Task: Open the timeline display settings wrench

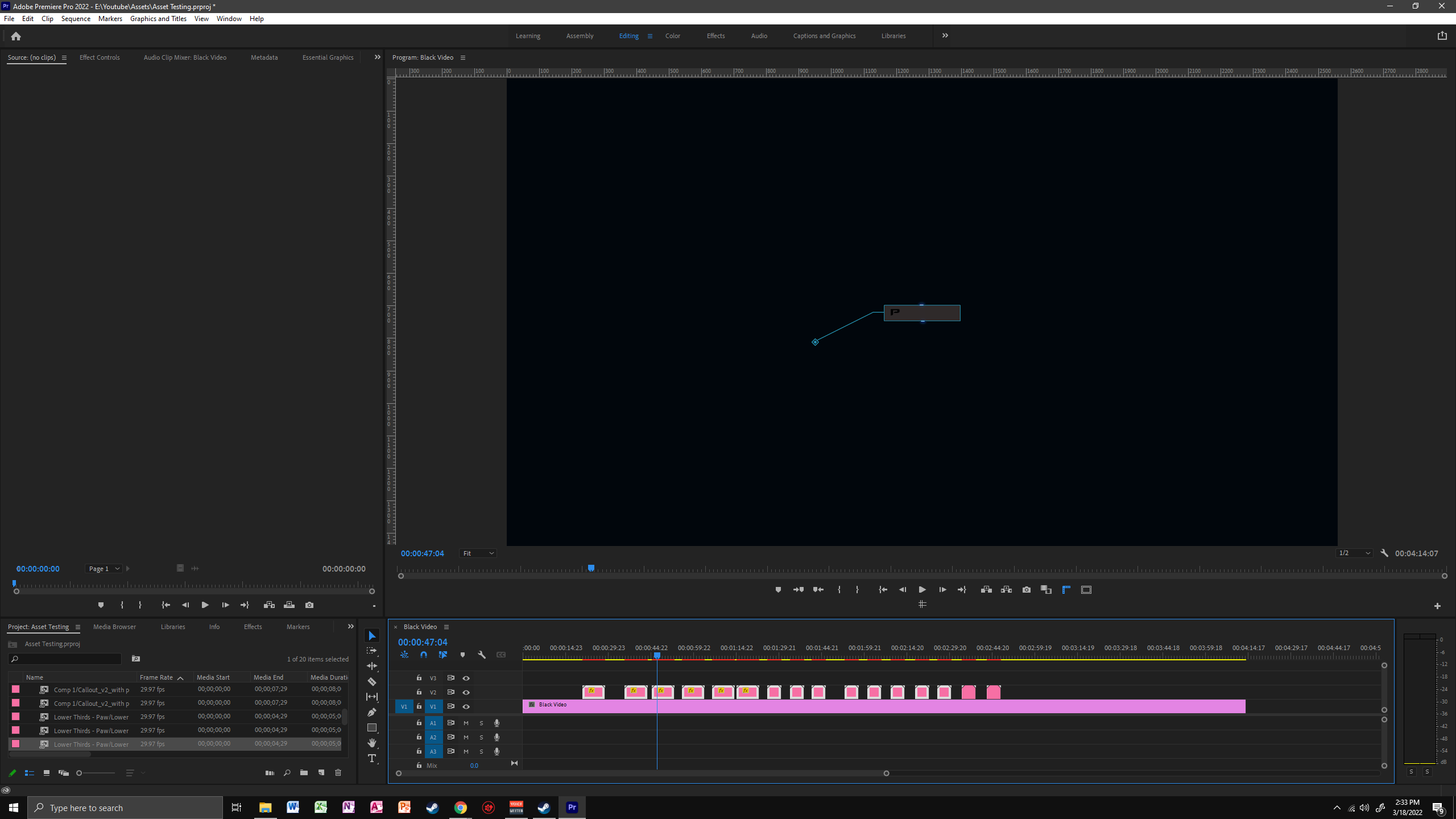Action: coord(482,655)
